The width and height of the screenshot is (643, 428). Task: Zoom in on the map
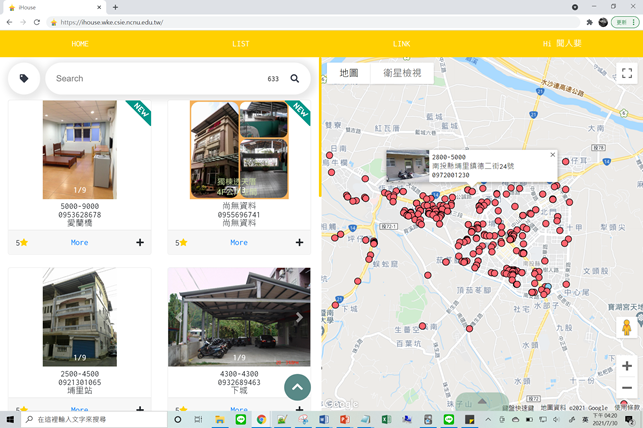pos(627,366)
